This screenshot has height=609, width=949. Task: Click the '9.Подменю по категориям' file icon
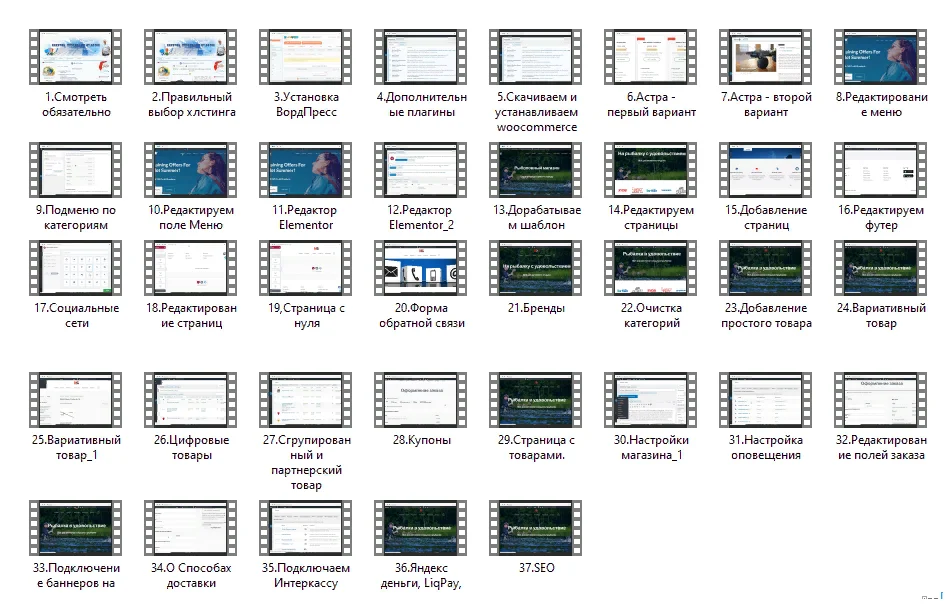pos(76,169)
